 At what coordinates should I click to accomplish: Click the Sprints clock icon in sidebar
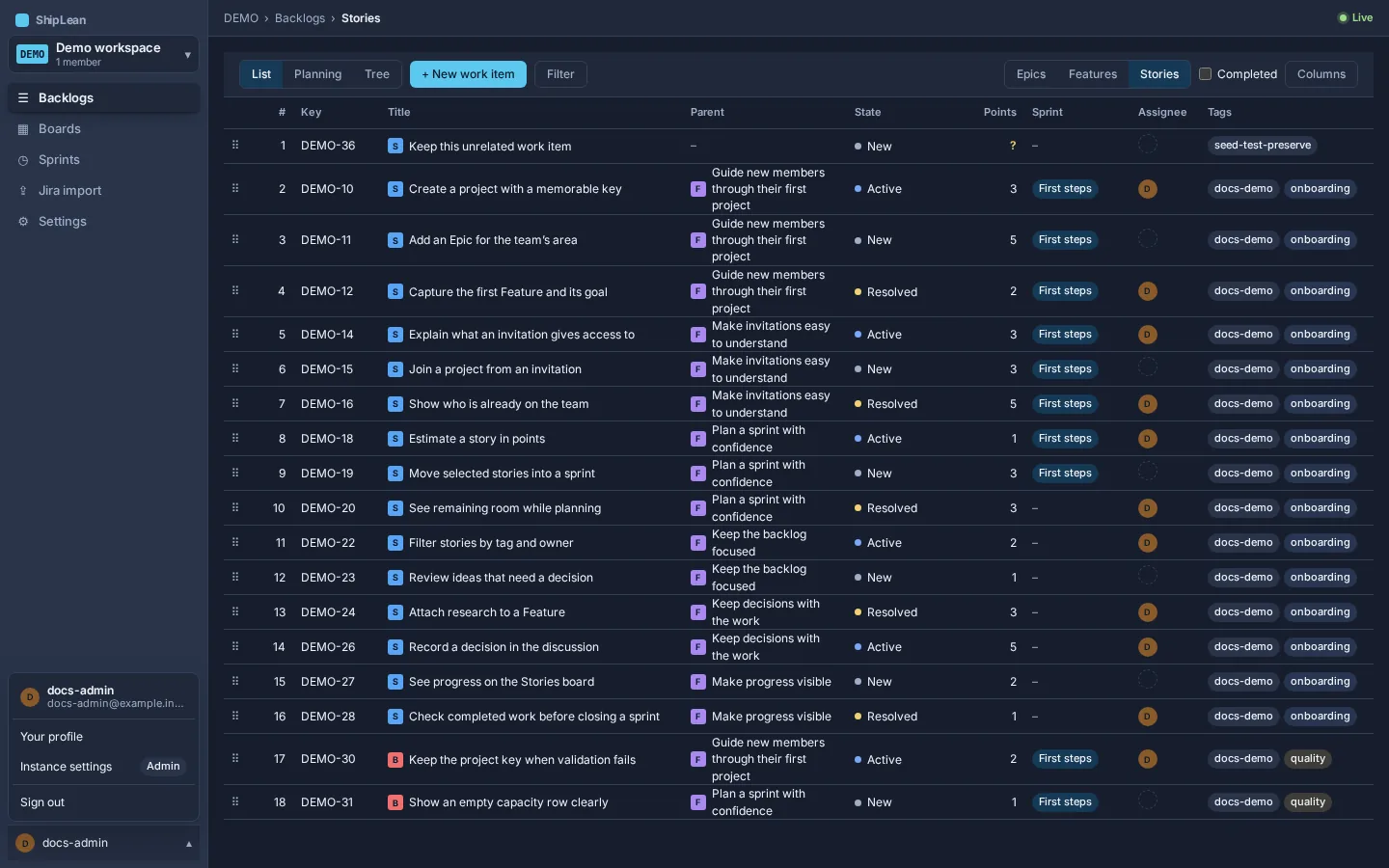tap(23, 160)
